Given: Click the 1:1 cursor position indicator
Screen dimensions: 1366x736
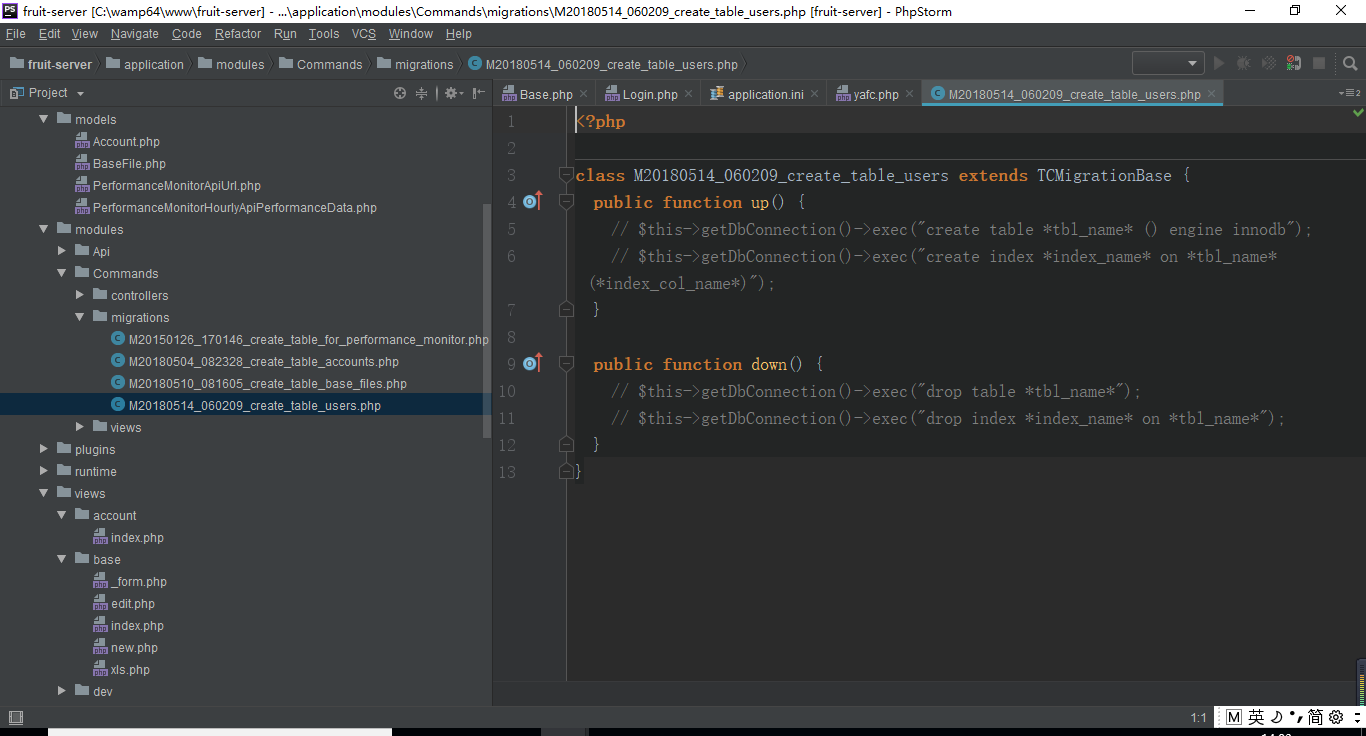Looking at the screenshot, I should pyautogui.click(x=1198, y=718).
